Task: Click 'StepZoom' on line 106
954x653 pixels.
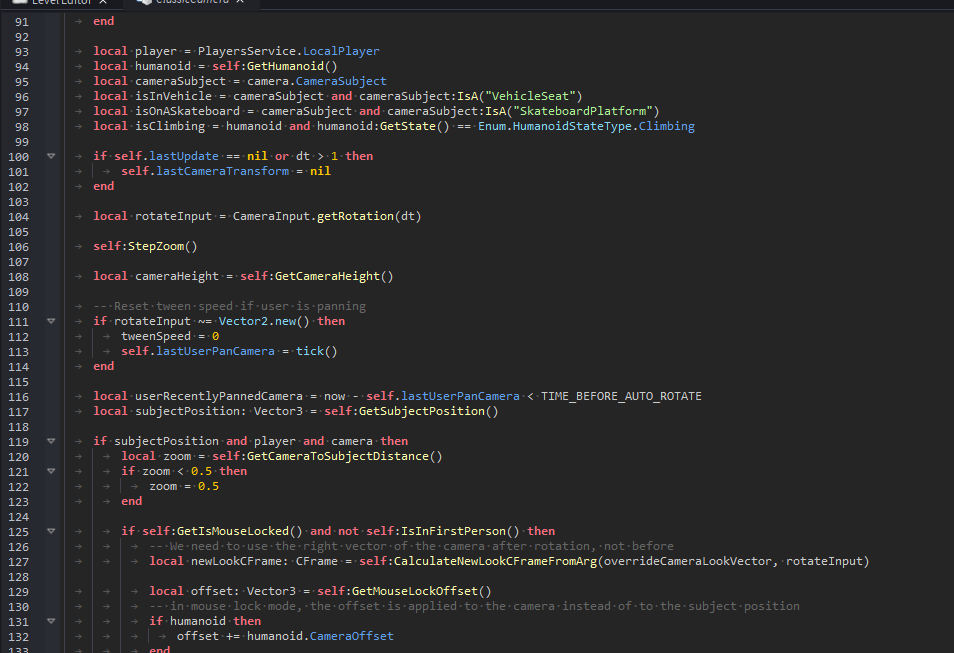Action: 156,246
